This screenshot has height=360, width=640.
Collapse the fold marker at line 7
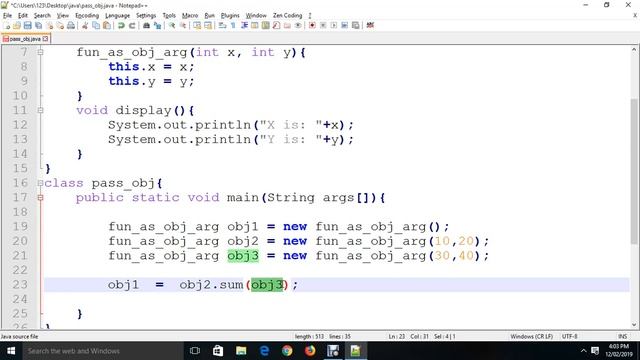click(x=40, y=52)
